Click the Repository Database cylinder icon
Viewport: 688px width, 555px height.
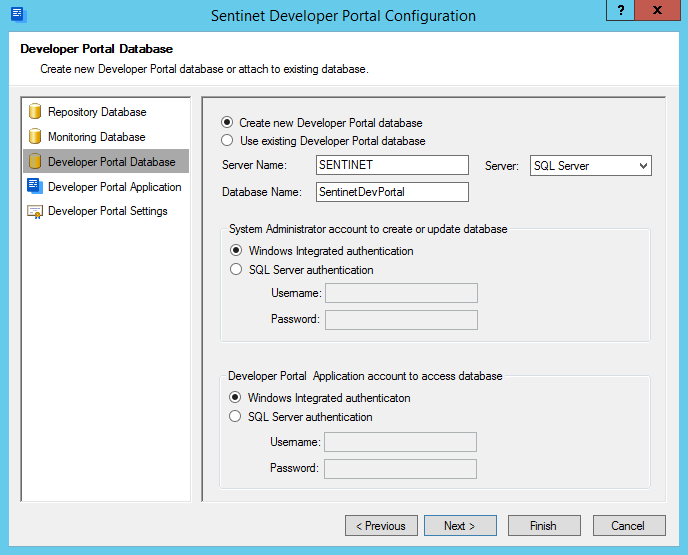(35, 111)
